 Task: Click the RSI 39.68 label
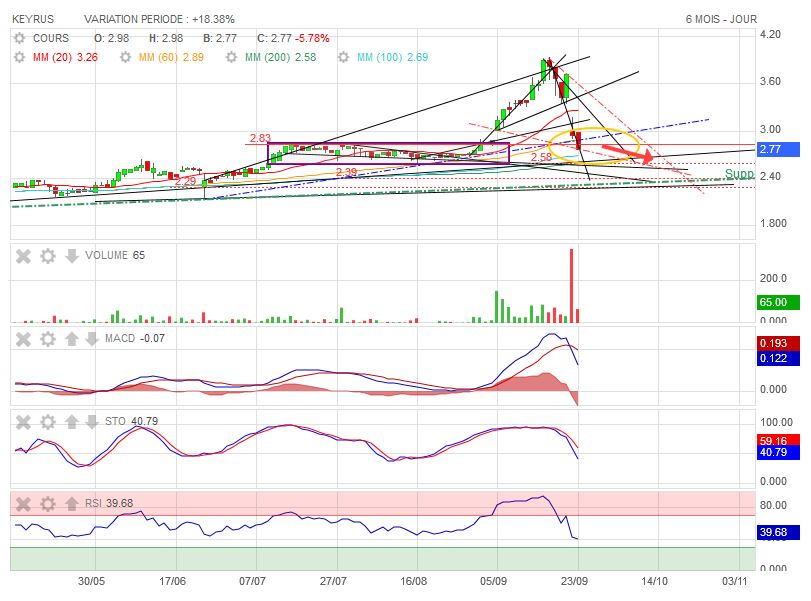pos(109,503)
